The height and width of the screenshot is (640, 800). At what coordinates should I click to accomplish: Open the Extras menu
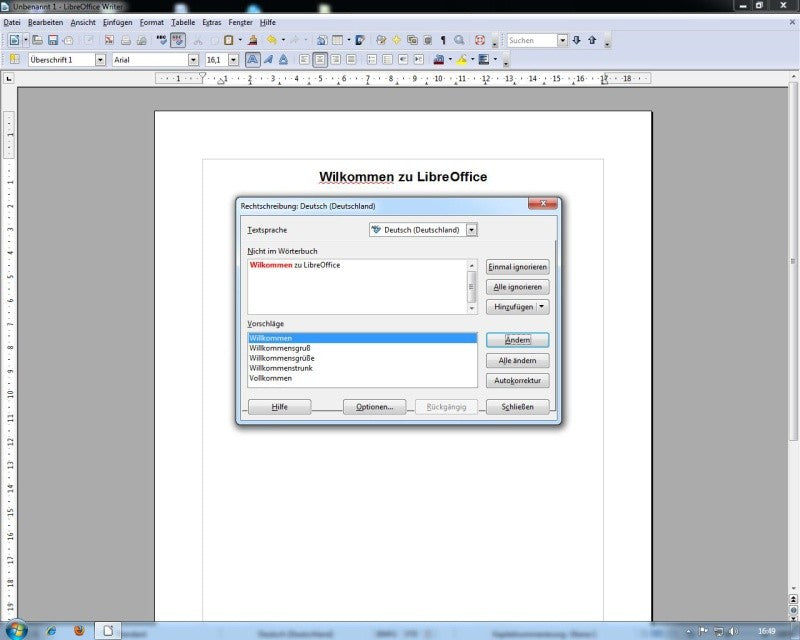tap(212, 22)
